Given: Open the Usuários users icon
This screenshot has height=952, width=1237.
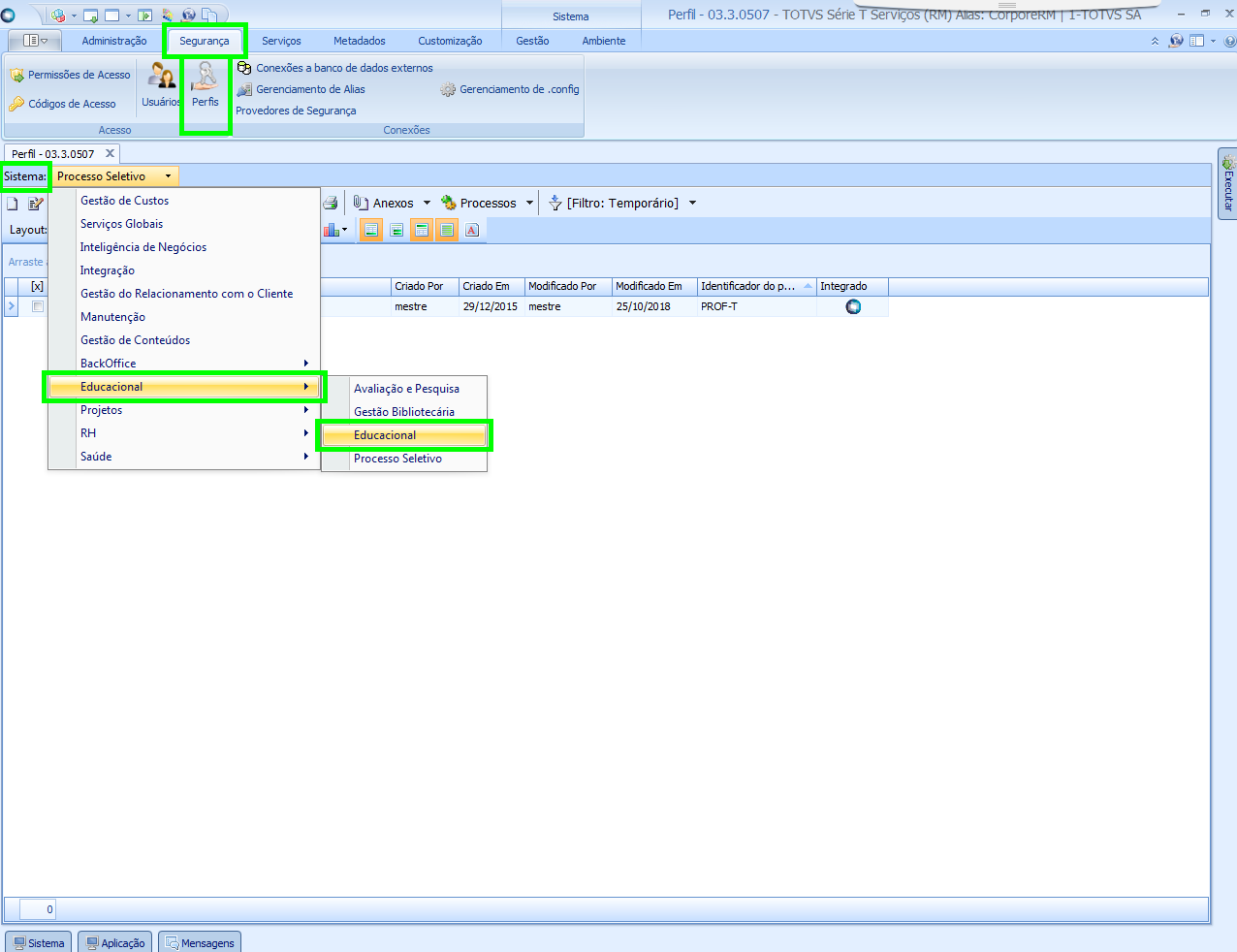Looking at the screenshot, I should (x=161, y=85).
